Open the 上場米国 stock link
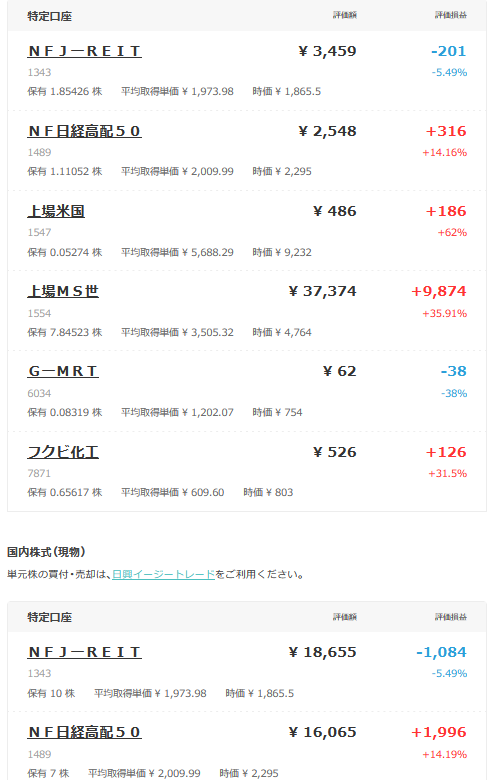 (x=56, y=211)
